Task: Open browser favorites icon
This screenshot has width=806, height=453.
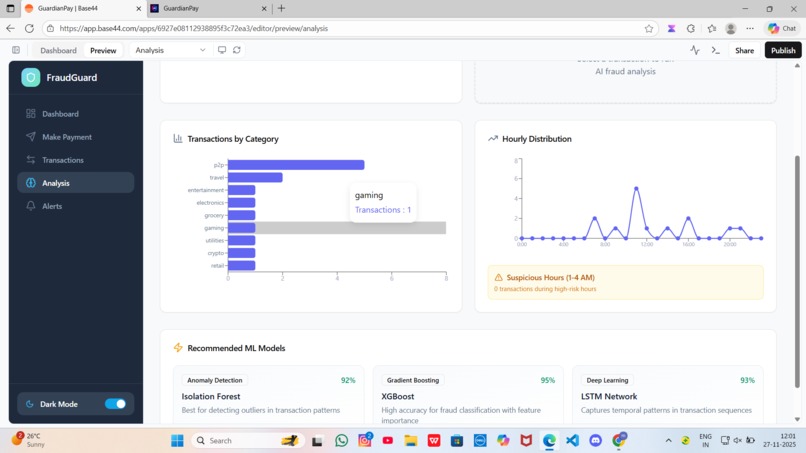Action: [x=711, y=28]
